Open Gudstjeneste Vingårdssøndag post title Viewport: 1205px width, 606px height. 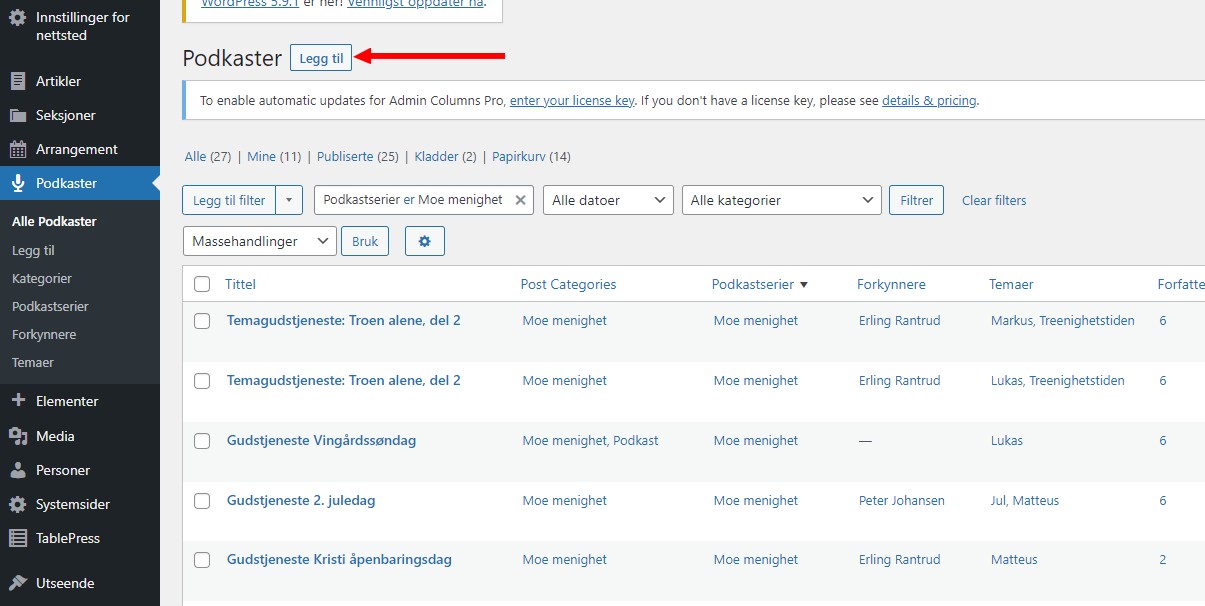pyautogui.click(x=321, y=441)
